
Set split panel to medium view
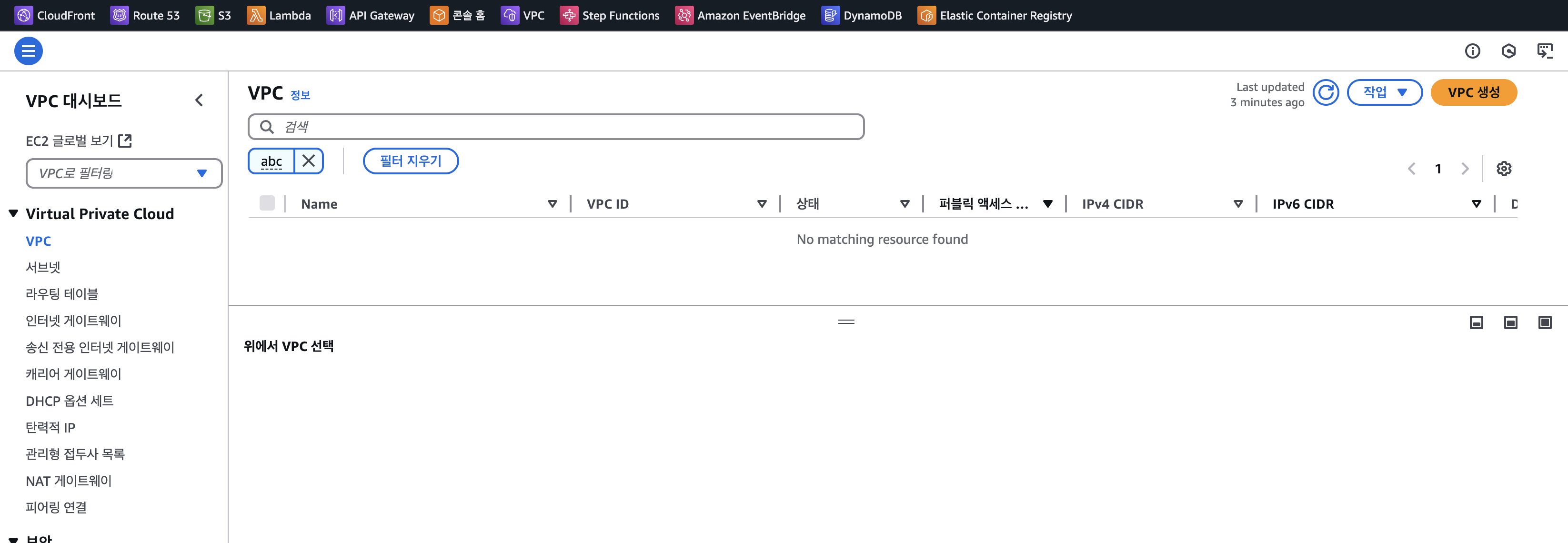click(1511, 322)
